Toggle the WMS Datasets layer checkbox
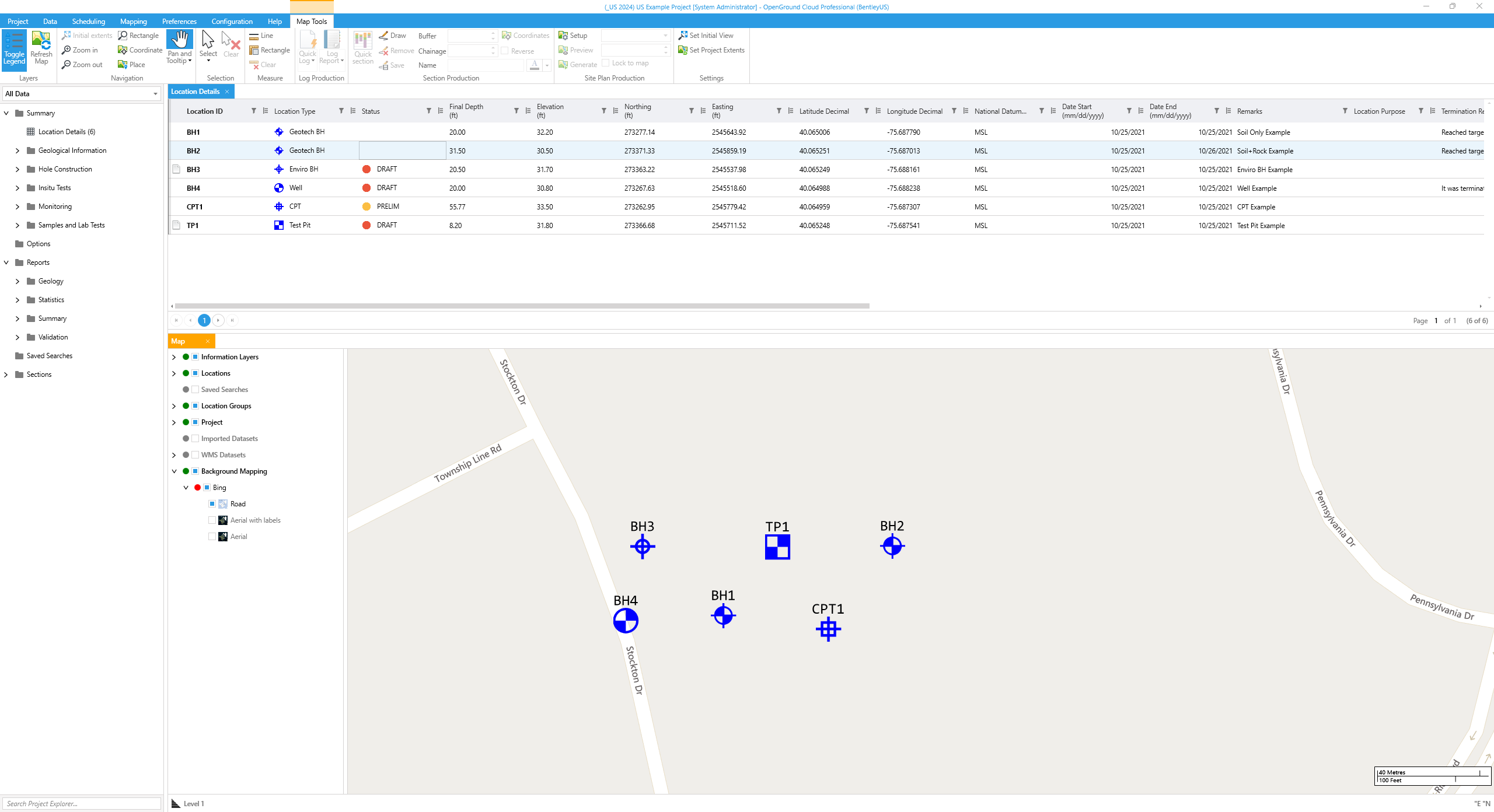The image size is (1494, 812). (196, 455)
